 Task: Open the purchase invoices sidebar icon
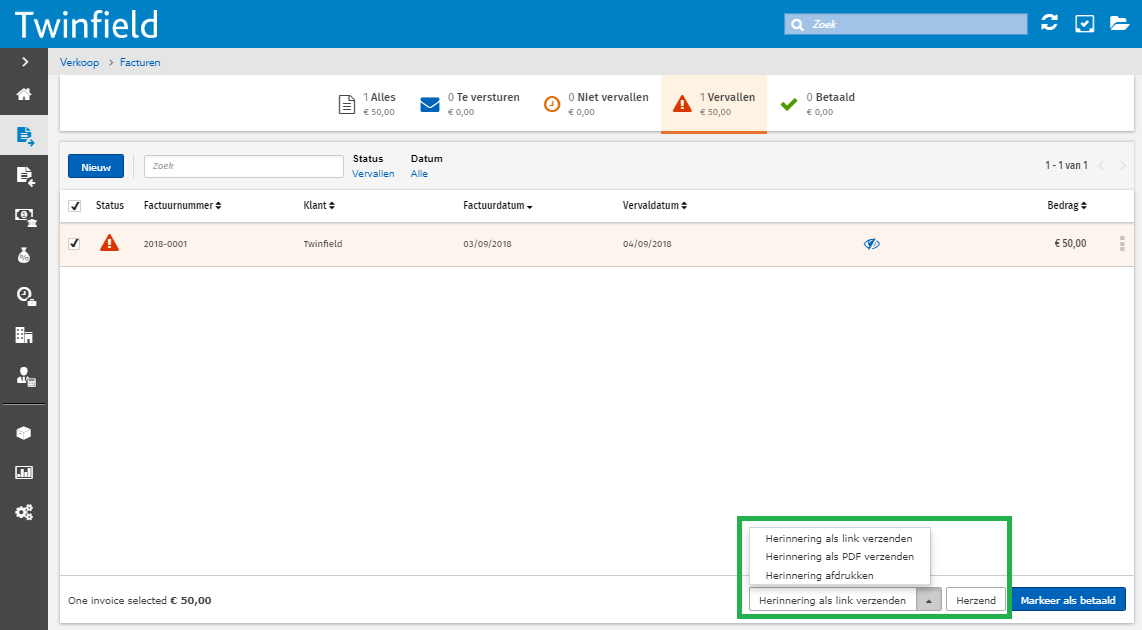(24, 176)
